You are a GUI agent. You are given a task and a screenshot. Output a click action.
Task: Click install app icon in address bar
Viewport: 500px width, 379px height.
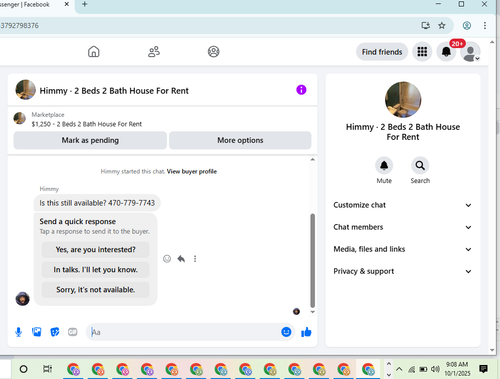point(426,25)
